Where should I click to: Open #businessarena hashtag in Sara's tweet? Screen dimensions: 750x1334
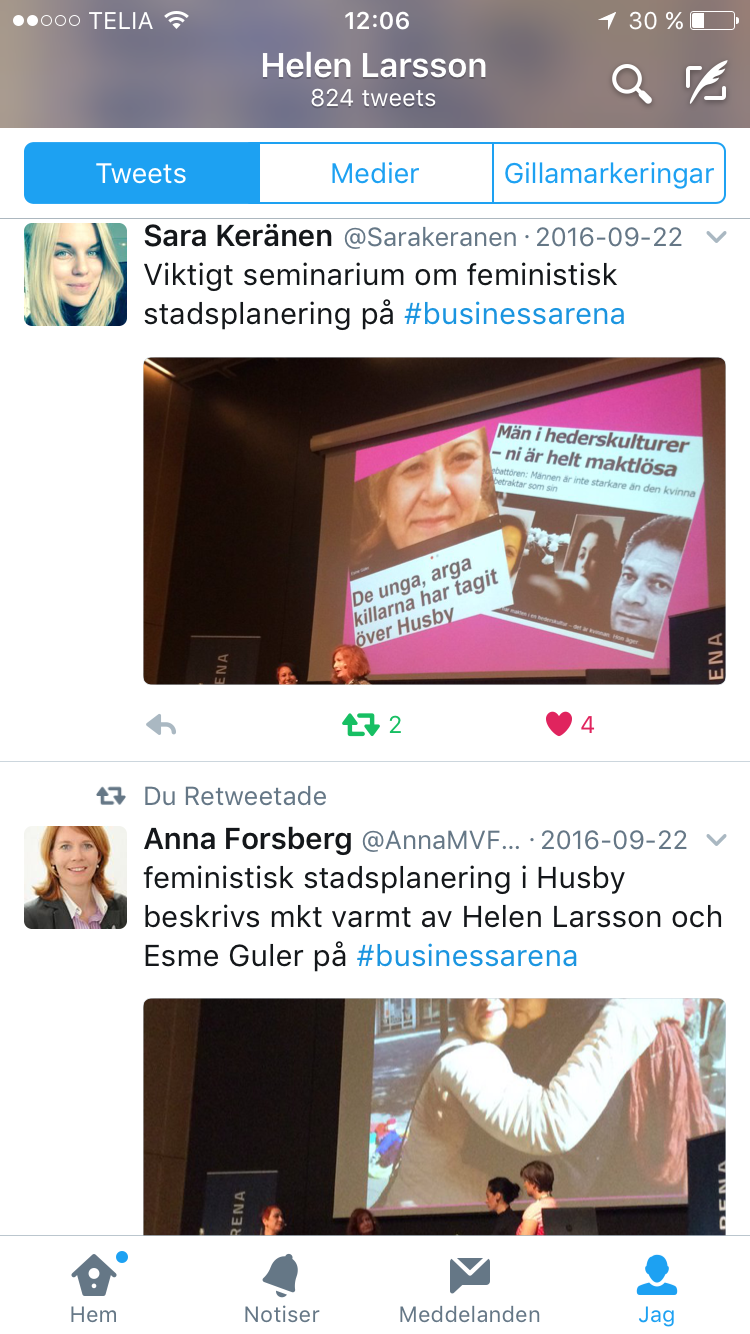(515, 314)
